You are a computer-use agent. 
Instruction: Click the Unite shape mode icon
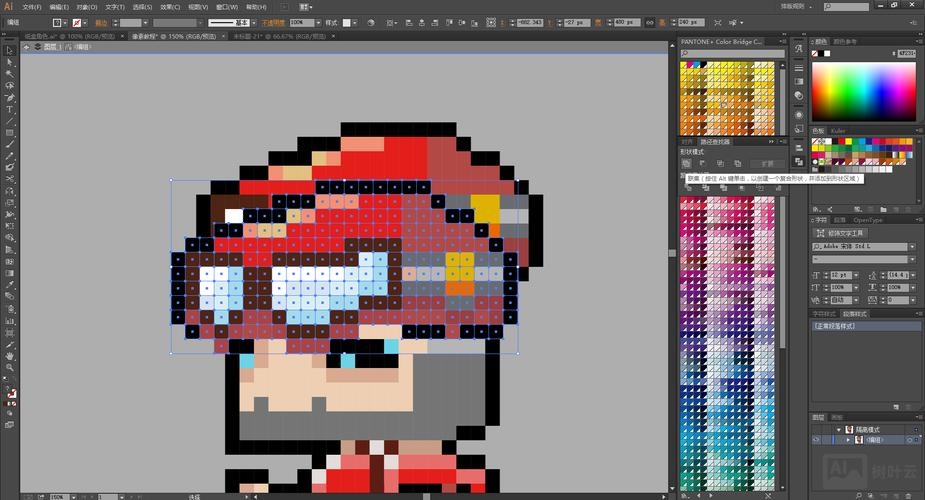click(687, 163)
